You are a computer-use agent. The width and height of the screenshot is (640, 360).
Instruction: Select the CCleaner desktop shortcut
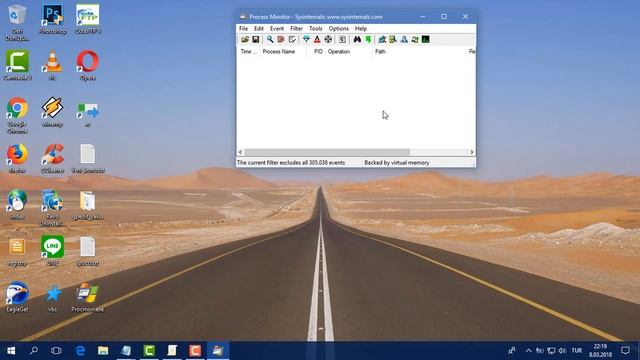click(52, 158)
